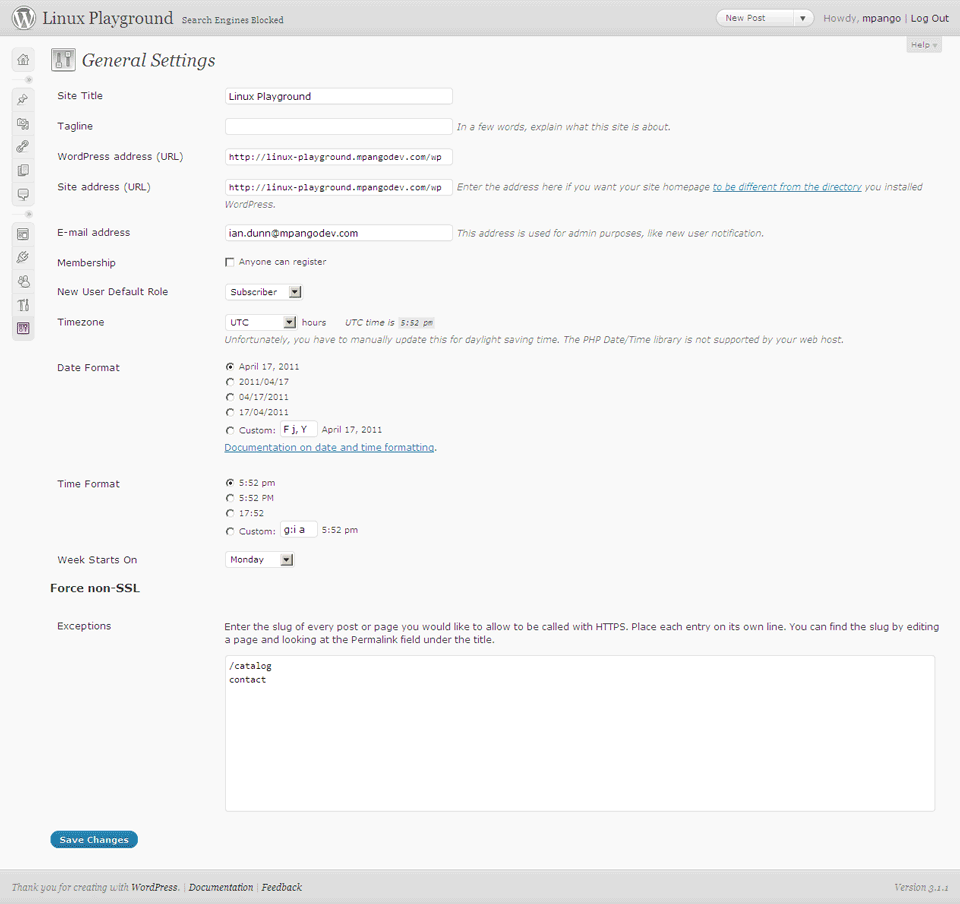This screenshot has width=960, height=904.
Task: Click the WordPress logo in header
Action: click(23, 18)
